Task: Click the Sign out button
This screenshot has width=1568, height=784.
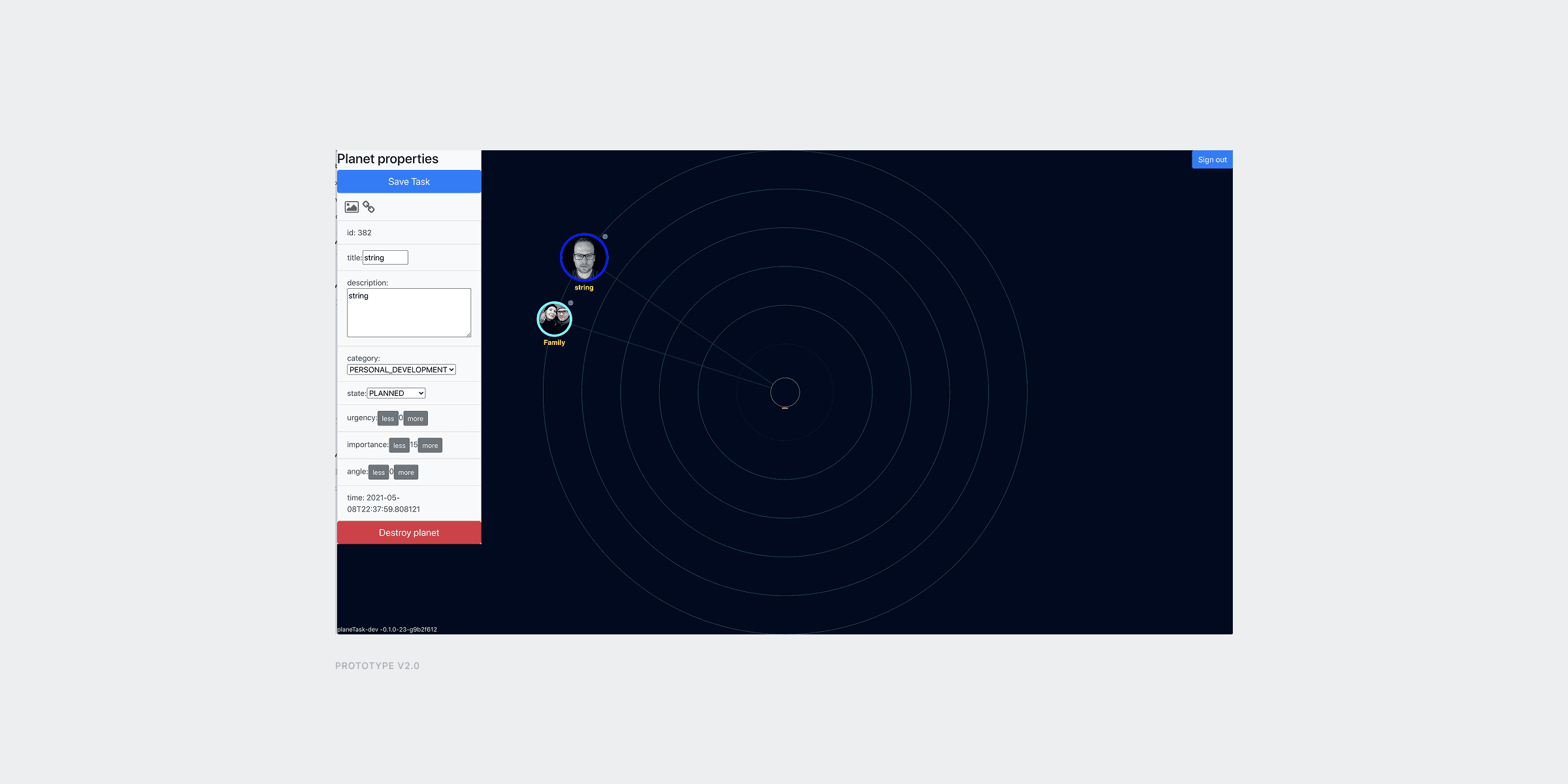Action: [1212, 159]
